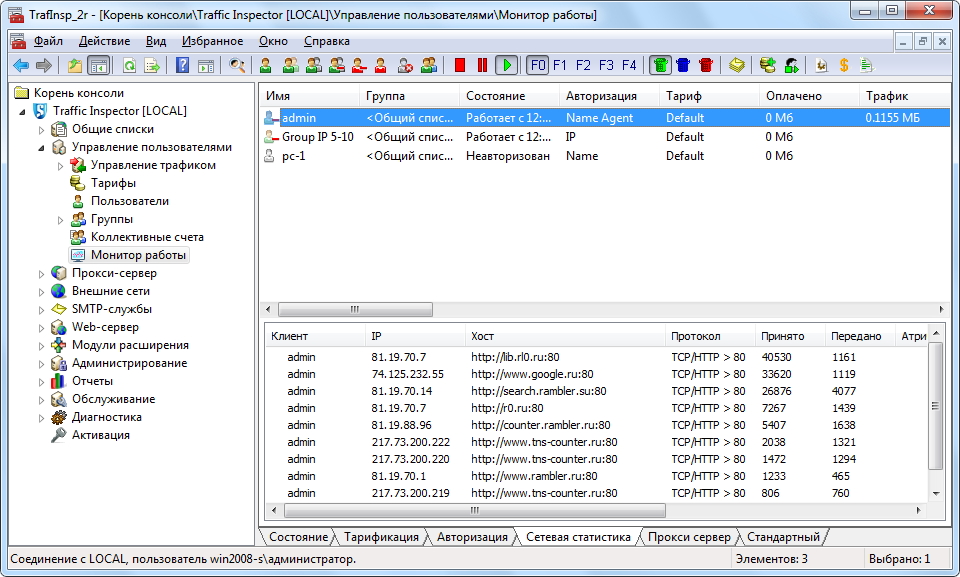Toggle the console tree pane button
Viewport: 960px width, 577px height.
pyautogui.click(x=98, y=65)
